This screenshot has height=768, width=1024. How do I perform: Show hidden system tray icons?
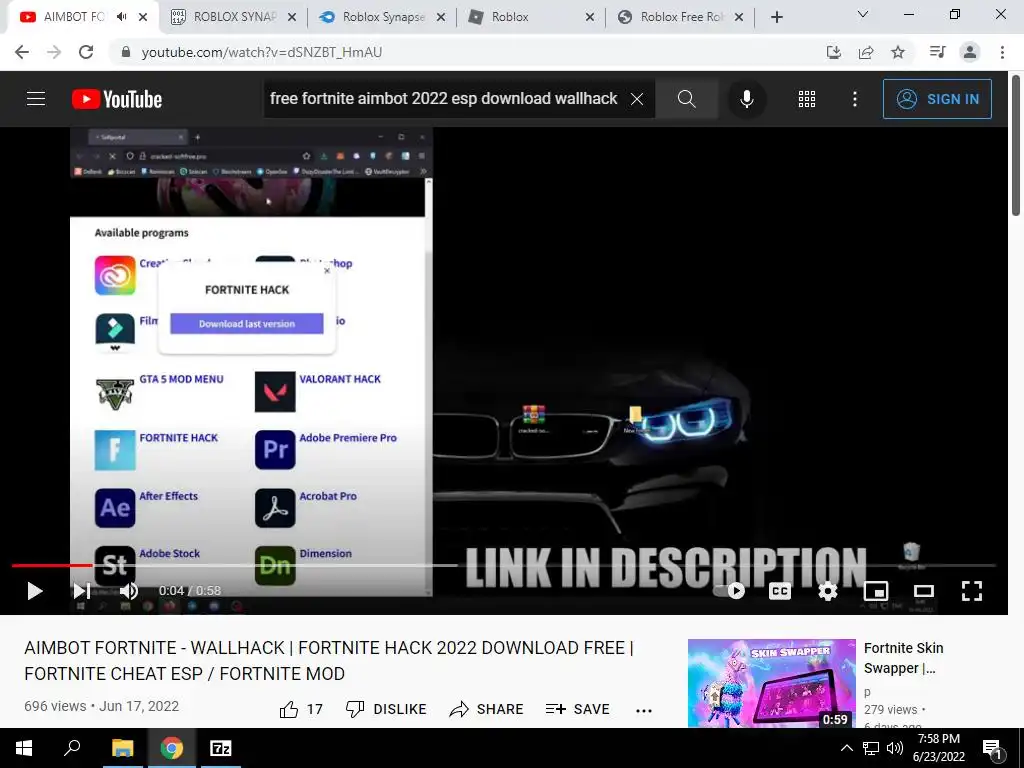[x=846, y=748]
